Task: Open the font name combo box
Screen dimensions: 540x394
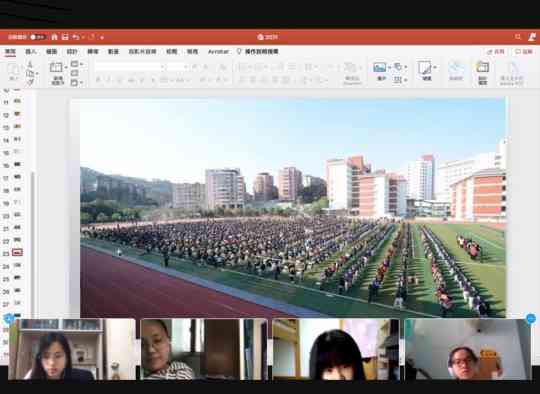Action: [129, 67]
